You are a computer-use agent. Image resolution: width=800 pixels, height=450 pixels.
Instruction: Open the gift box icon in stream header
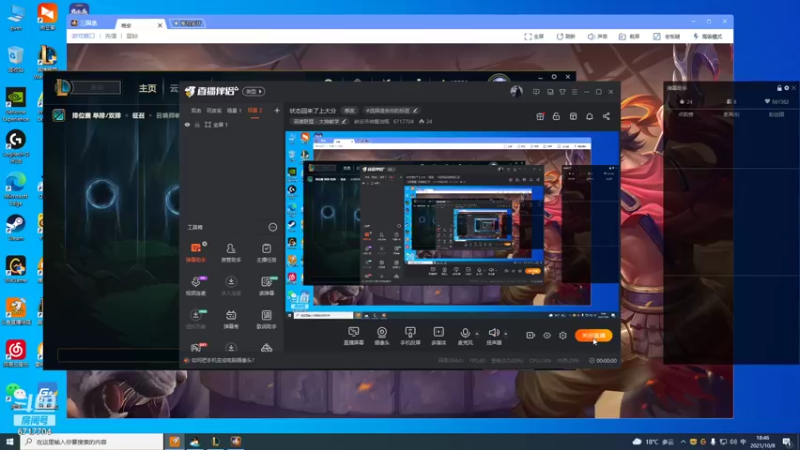coord(540,116)
